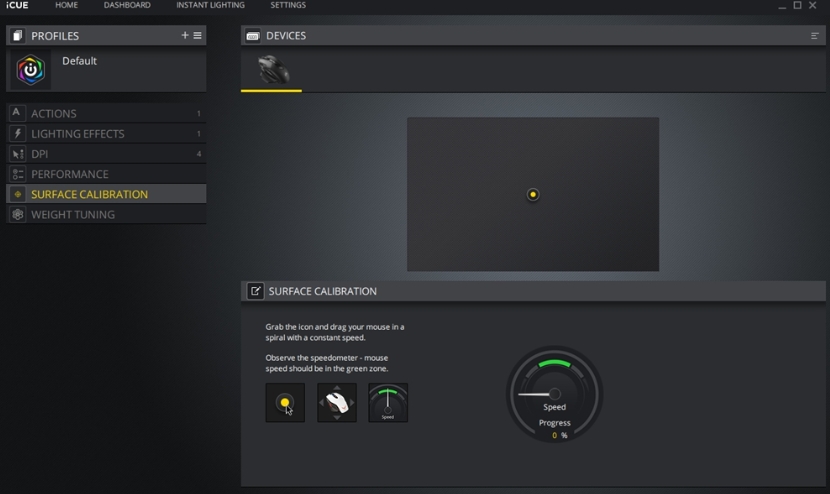Image resolution: width=830 pixels, height=494 pixels.
Task: Click the Weight Tuning gear icon
Action: (17, 214)
